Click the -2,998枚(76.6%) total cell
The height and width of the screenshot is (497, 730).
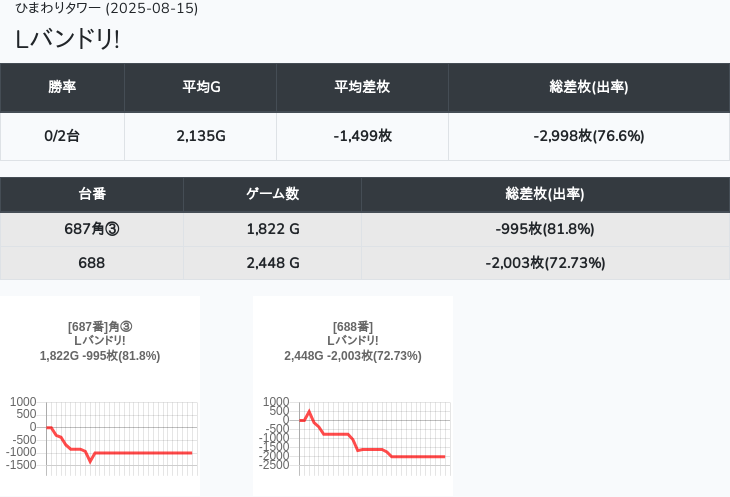pos(588,136)
